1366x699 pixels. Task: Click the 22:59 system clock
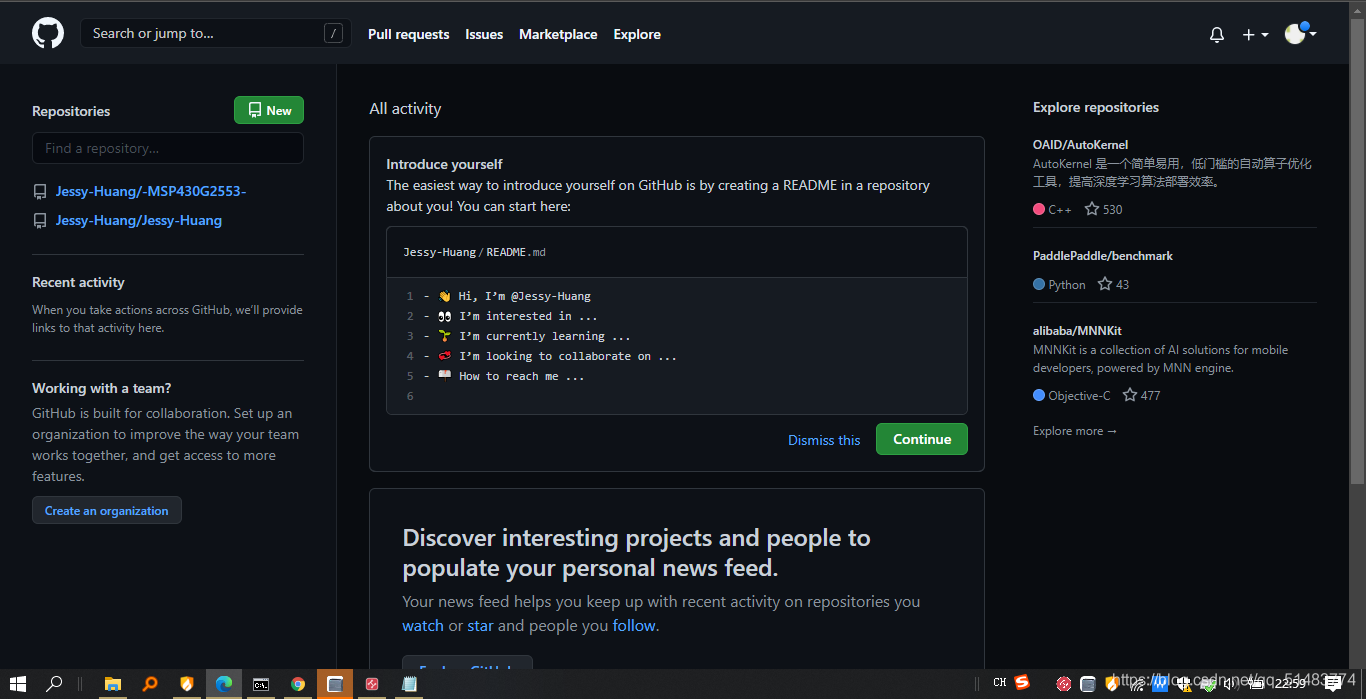click(1290, 684)
